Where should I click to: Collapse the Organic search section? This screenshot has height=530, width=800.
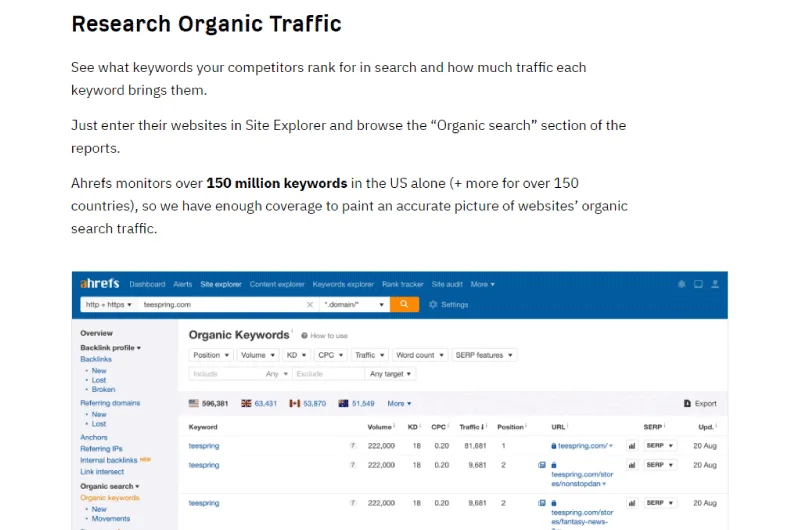coord(110,487)
